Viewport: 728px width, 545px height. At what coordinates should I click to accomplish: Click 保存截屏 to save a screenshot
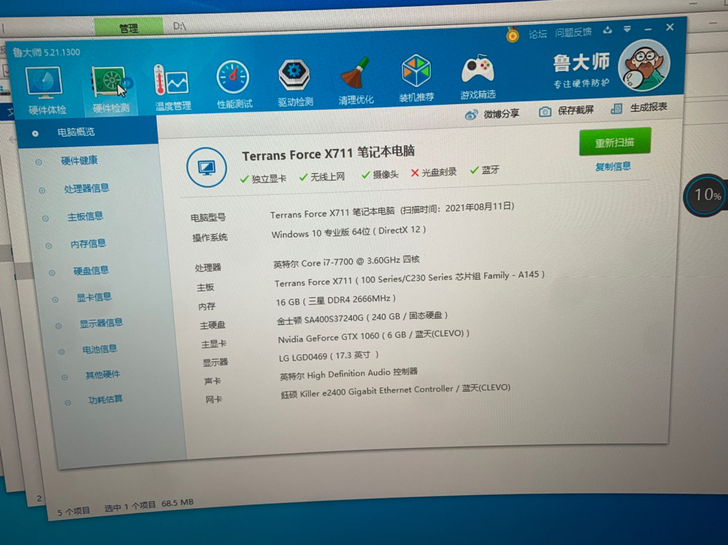[566, 110]
